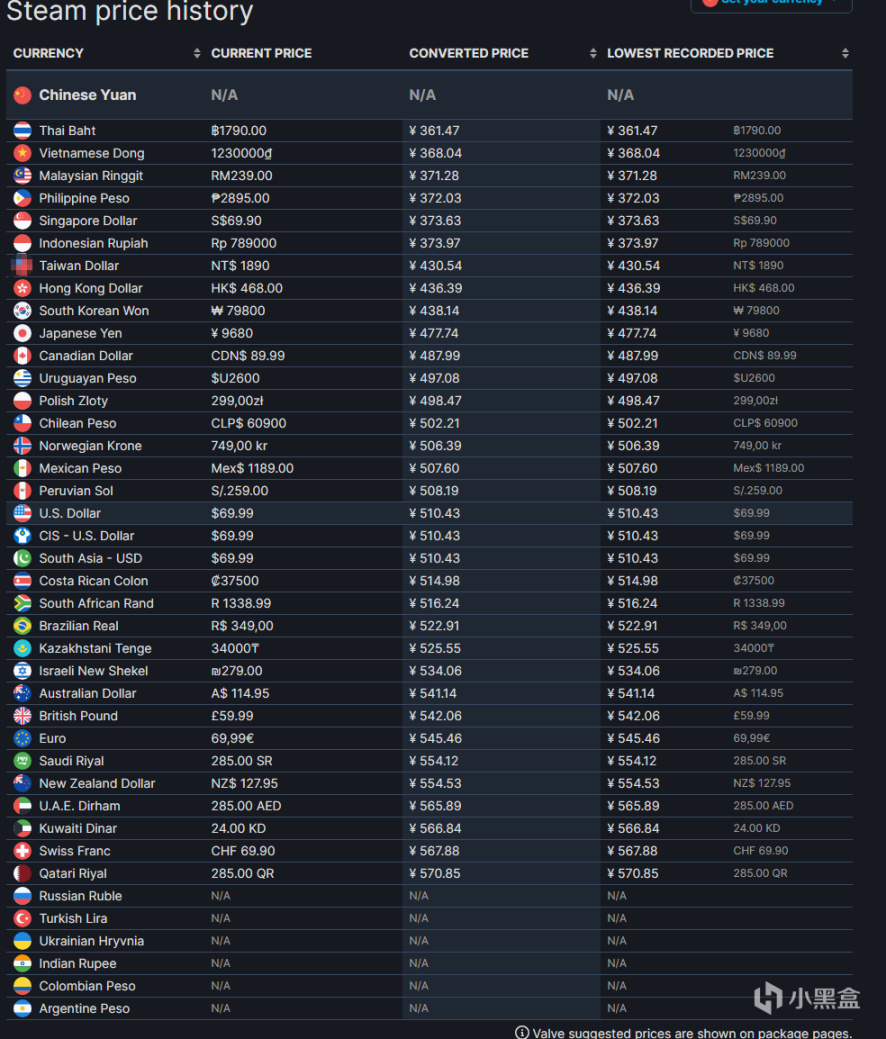Select the Ukrainian Hryvnia currency name
Image resolution: width=886 pixels, height=1039 pixels.
[91, 942]
